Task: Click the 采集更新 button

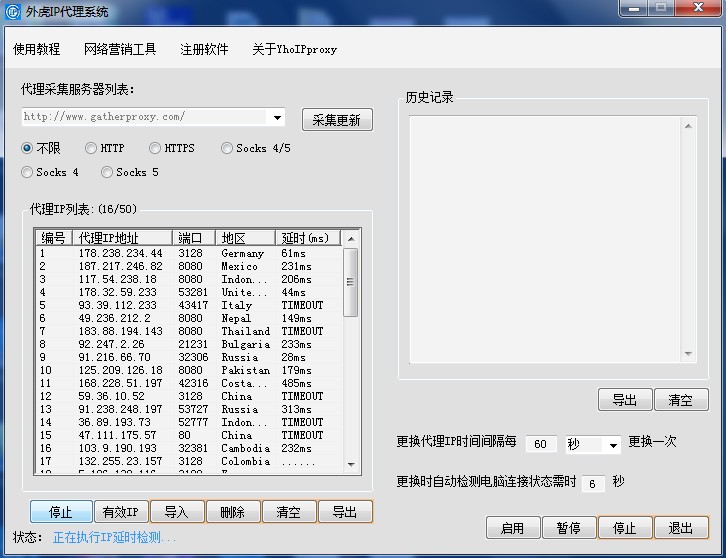Action: coord(337,120)
